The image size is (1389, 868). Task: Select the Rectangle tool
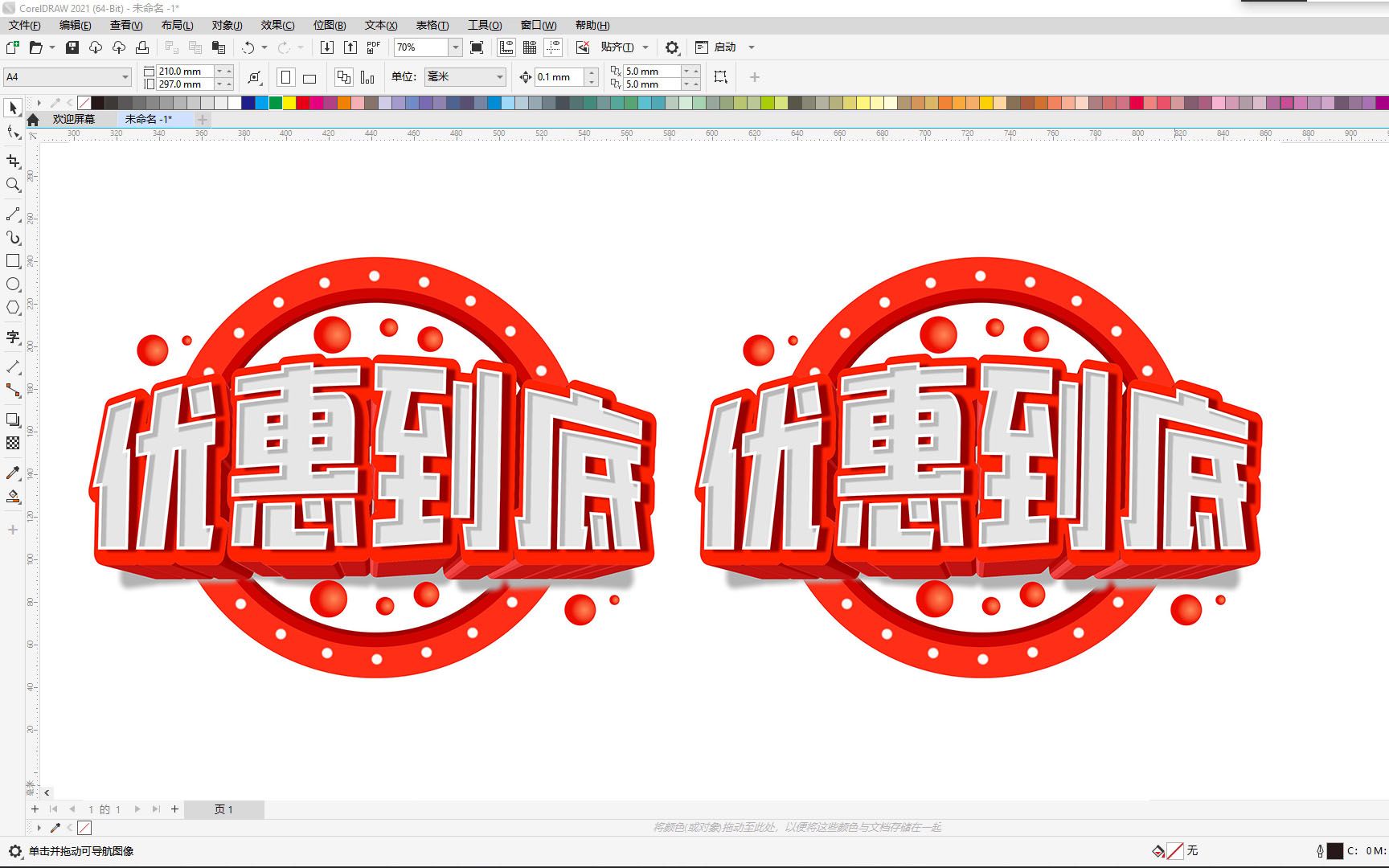13,260
